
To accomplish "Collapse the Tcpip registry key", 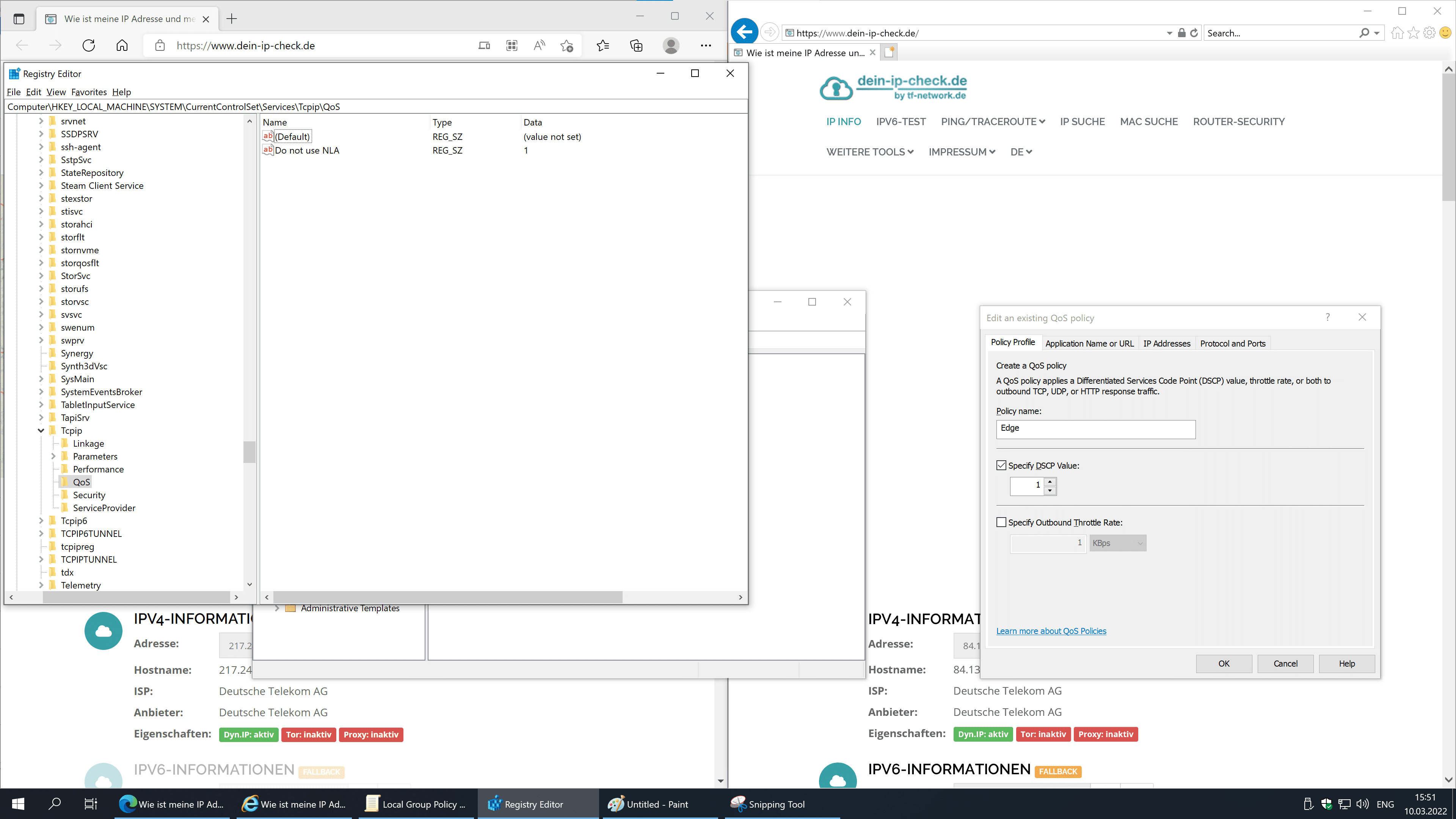I will [x=41, y=431].
